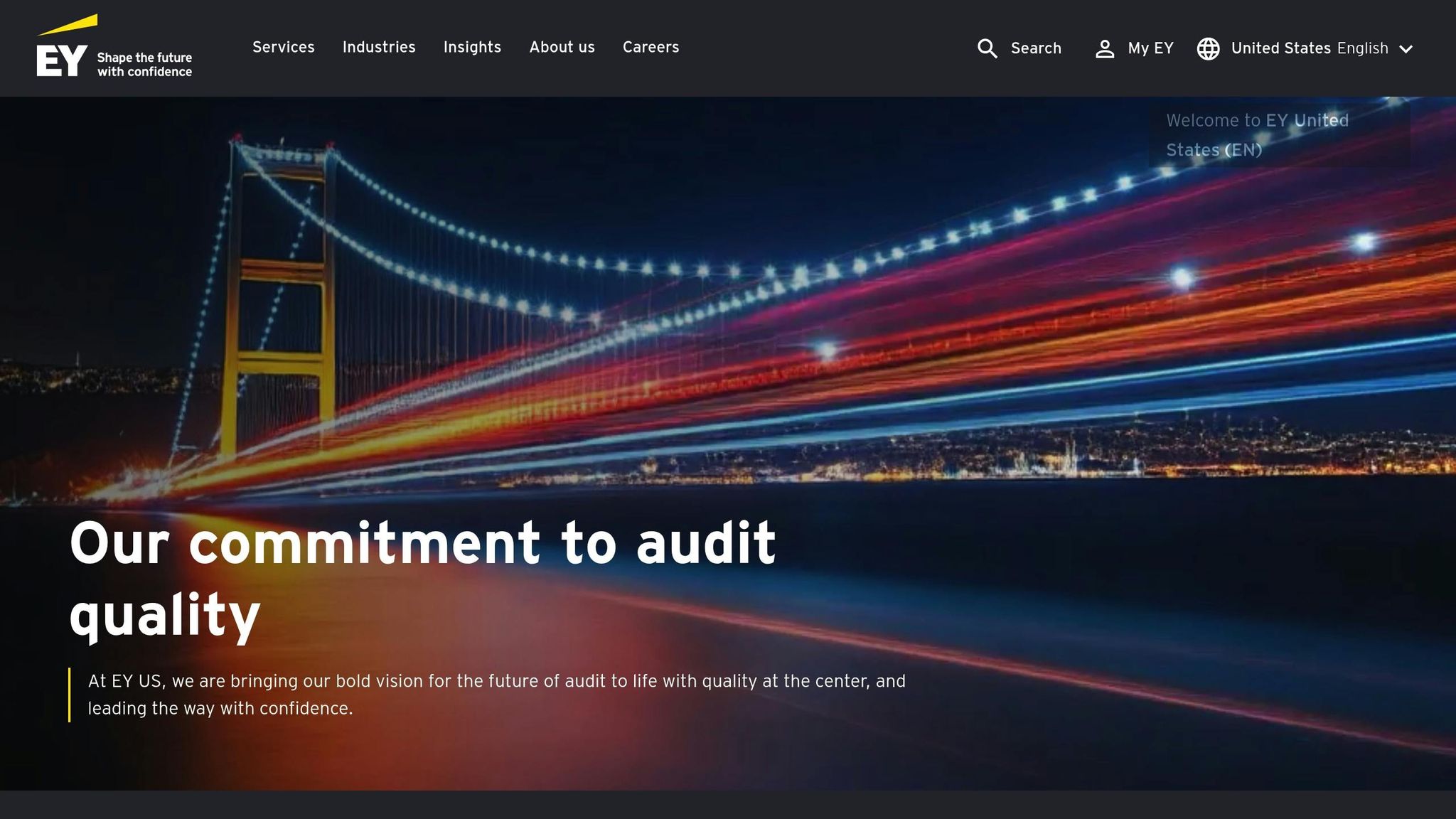
Task: Open the Services menu
Action: coord(283,47)
